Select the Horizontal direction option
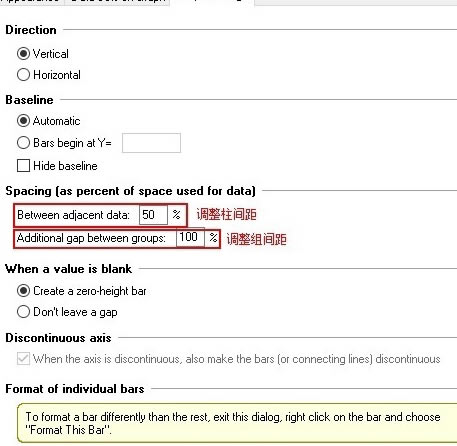Screen dimensions: 457x446 point(23,75)
